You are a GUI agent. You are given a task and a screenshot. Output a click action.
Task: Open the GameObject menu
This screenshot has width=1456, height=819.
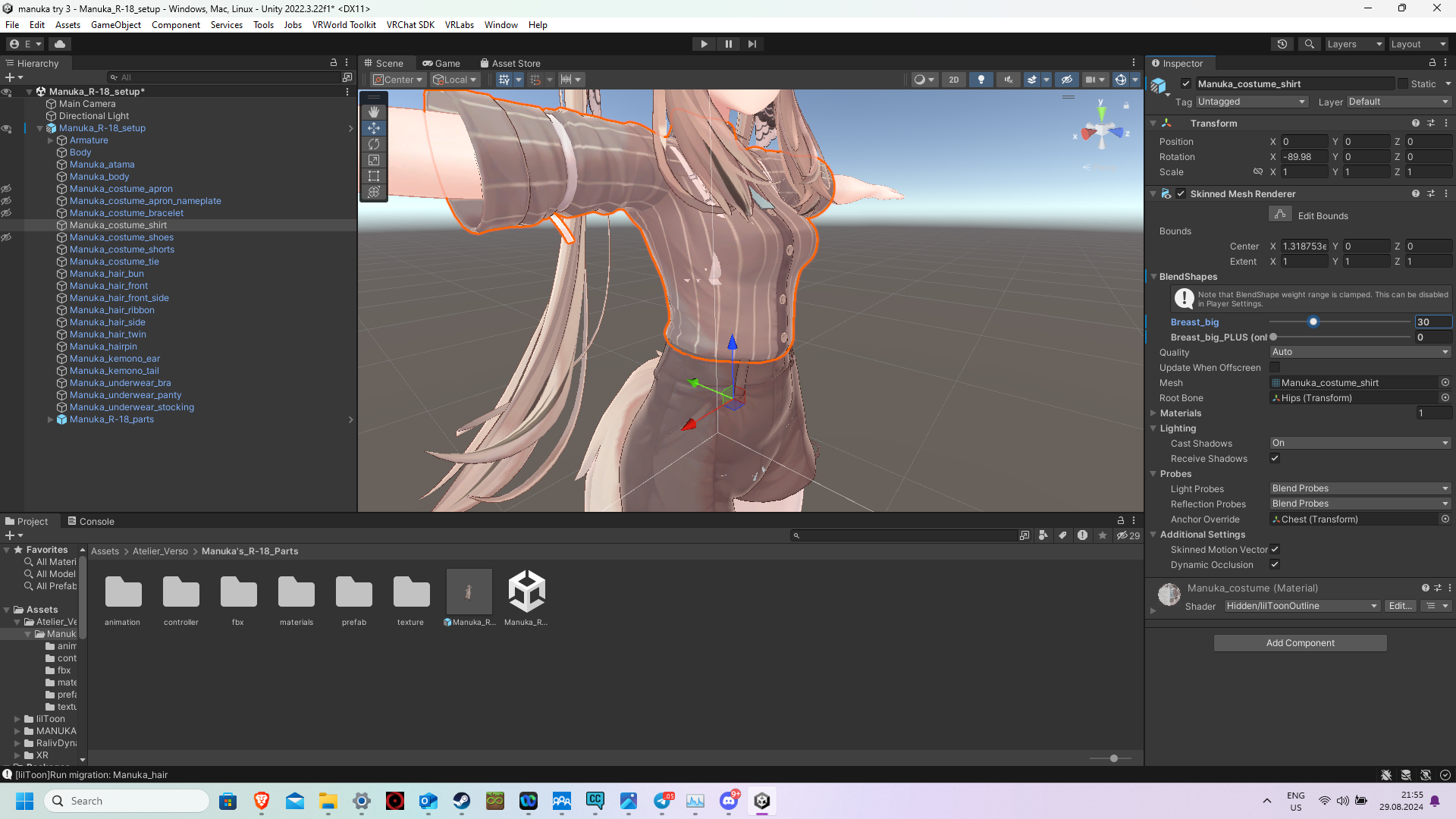tap(115, 25)
